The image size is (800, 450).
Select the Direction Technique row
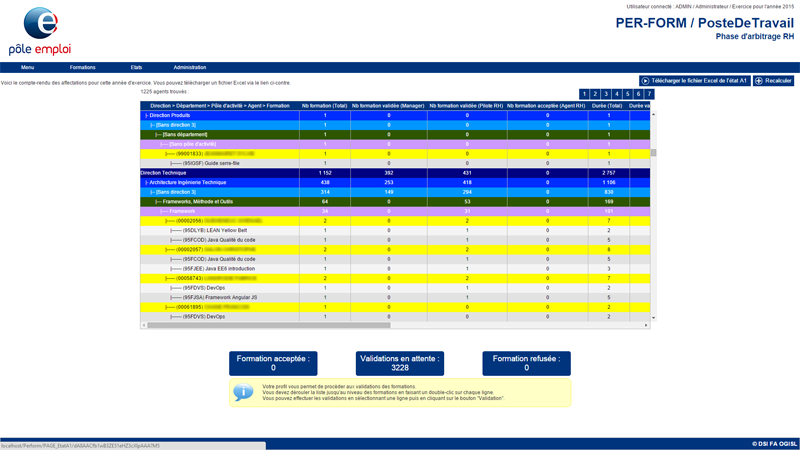coord(395,173)
